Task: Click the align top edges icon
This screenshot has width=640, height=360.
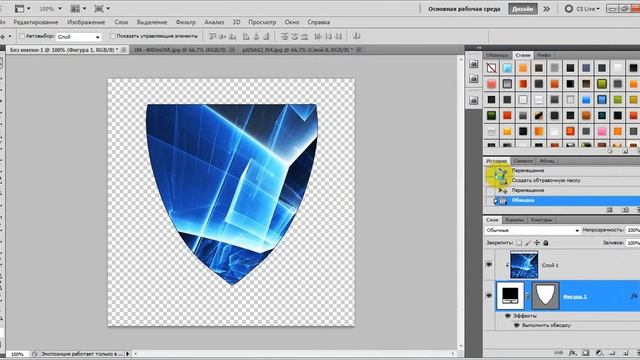Action: 212,36
